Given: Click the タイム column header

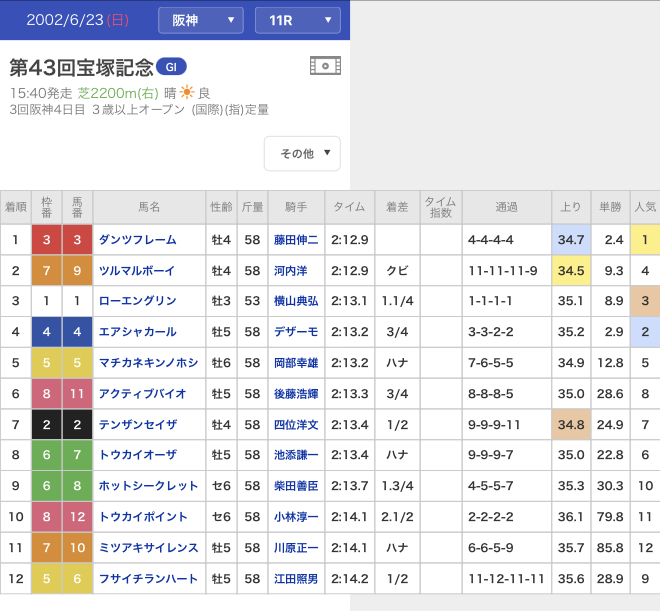Looking at the screenshot, I should (349, 207).
